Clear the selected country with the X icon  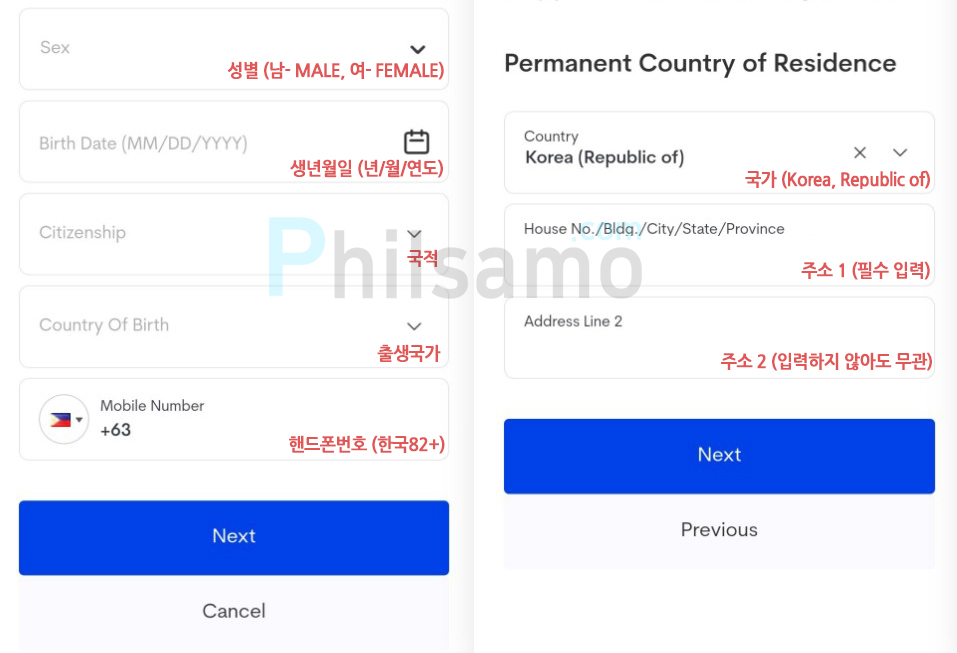point(859,153)
